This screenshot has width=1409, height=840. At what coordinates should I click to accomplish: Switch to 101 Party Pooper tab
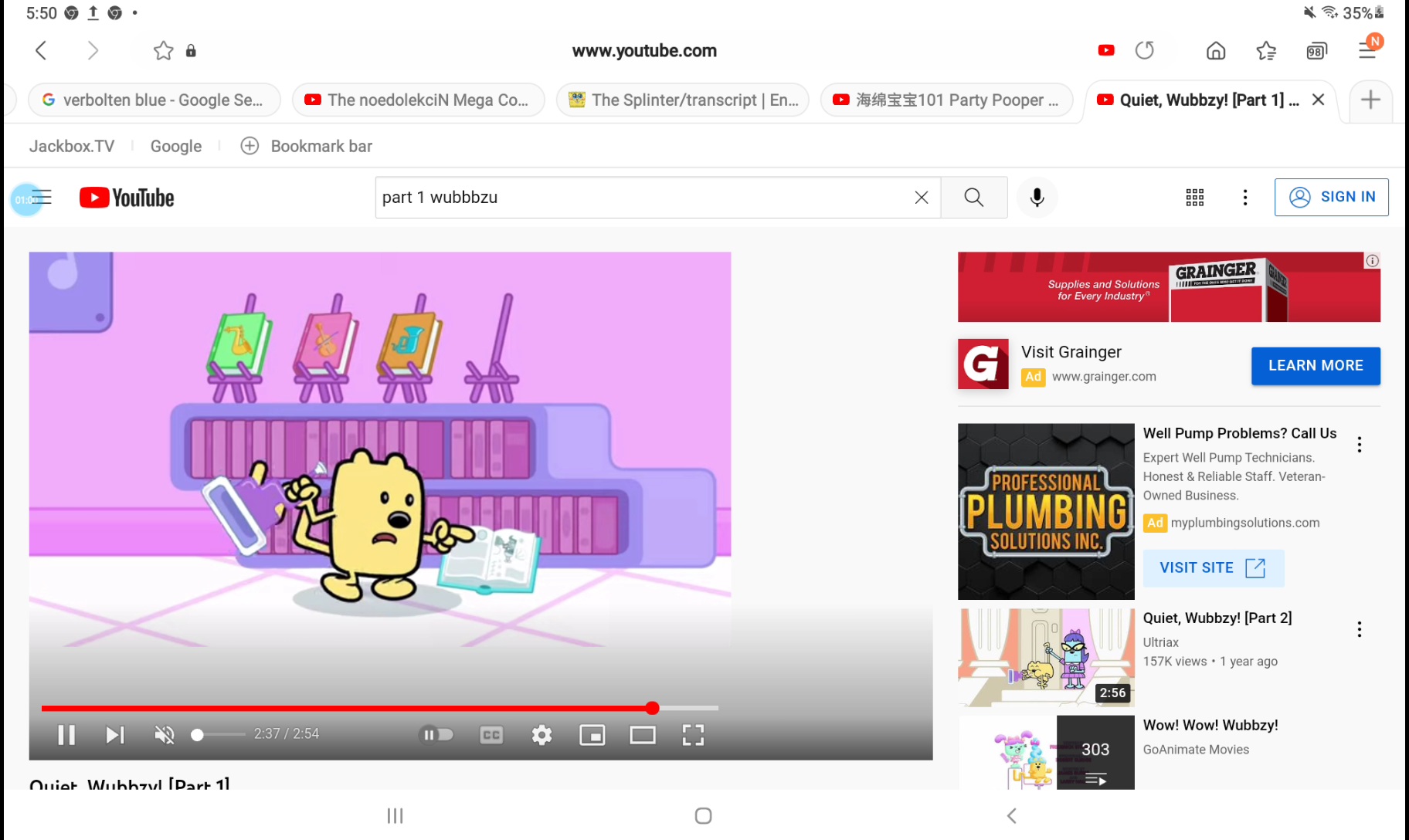click(x=946, y=100)
